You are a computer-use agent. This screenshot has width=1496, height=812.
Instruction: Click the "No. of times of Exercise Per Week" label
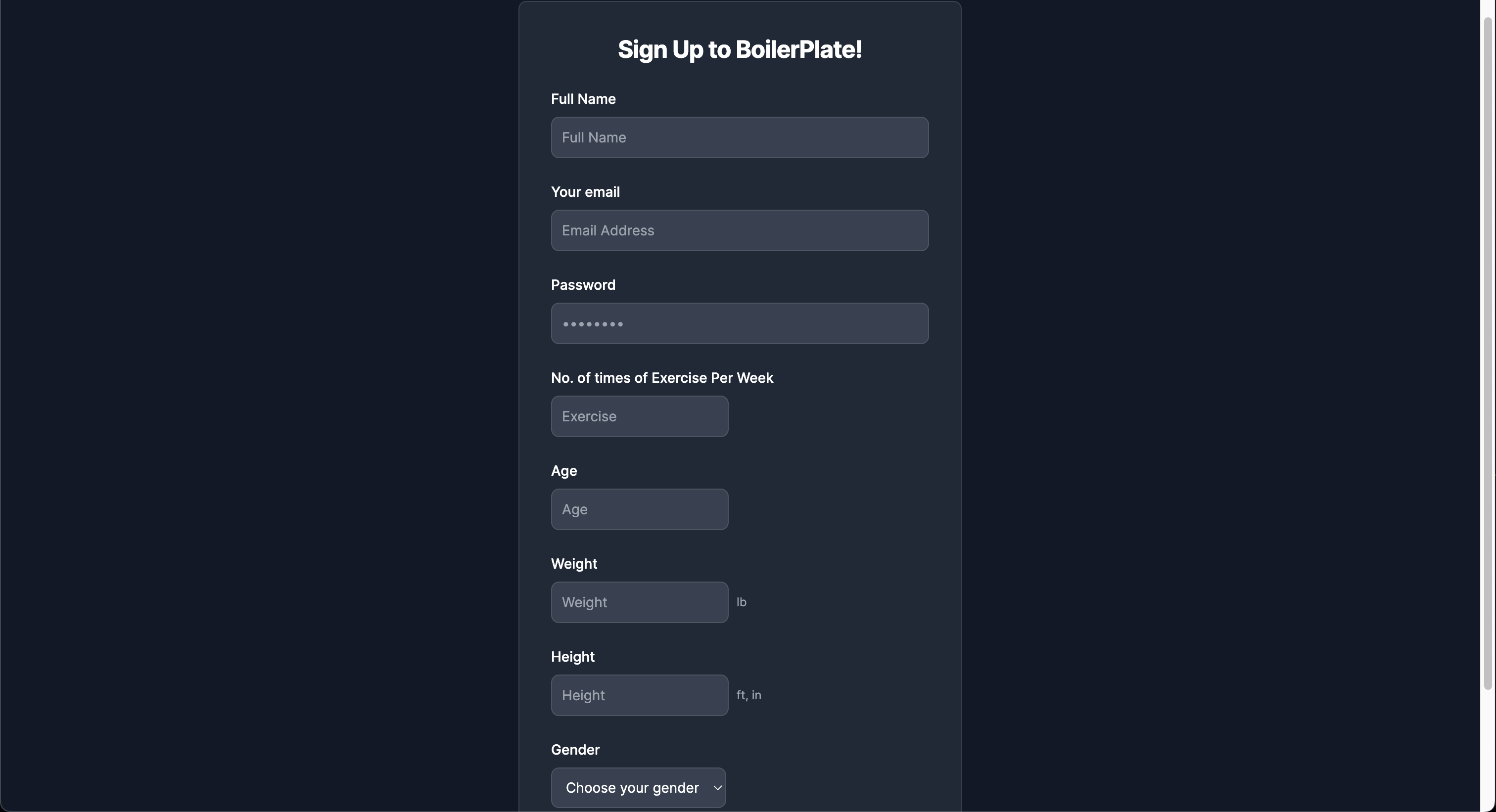click(661, 378)
